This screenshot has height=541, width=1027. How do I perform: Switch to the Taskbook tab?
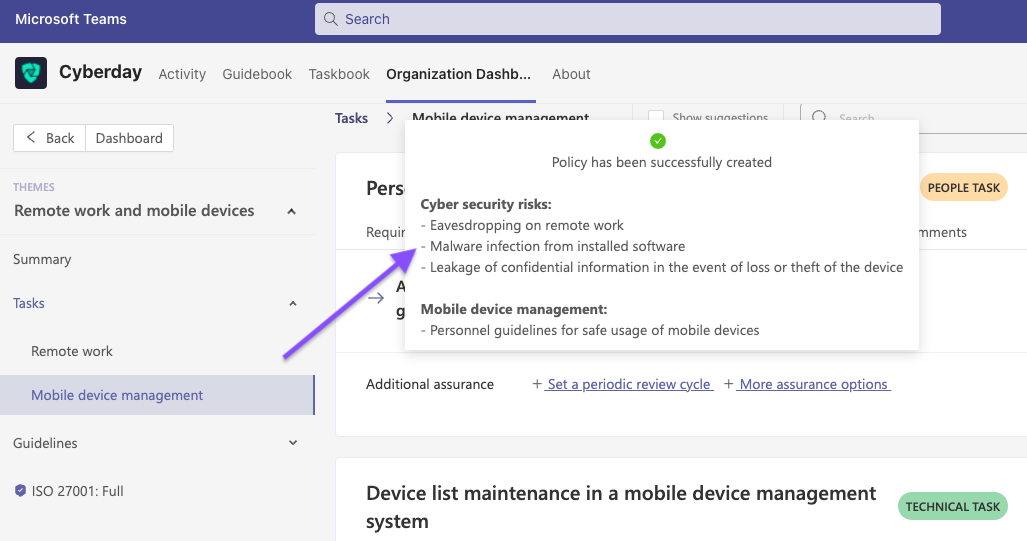click(x=339, y=74)
